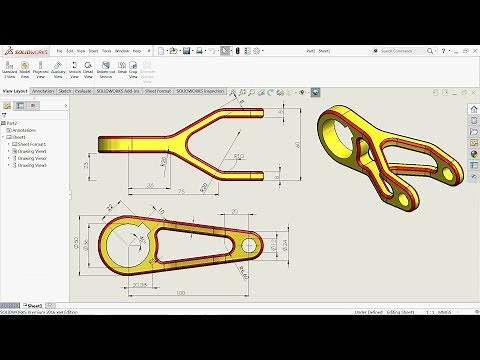The width and height of the screenshot is (480, 360).
Task: Save the drawing with the disk icon
Action: pos(187,51)
